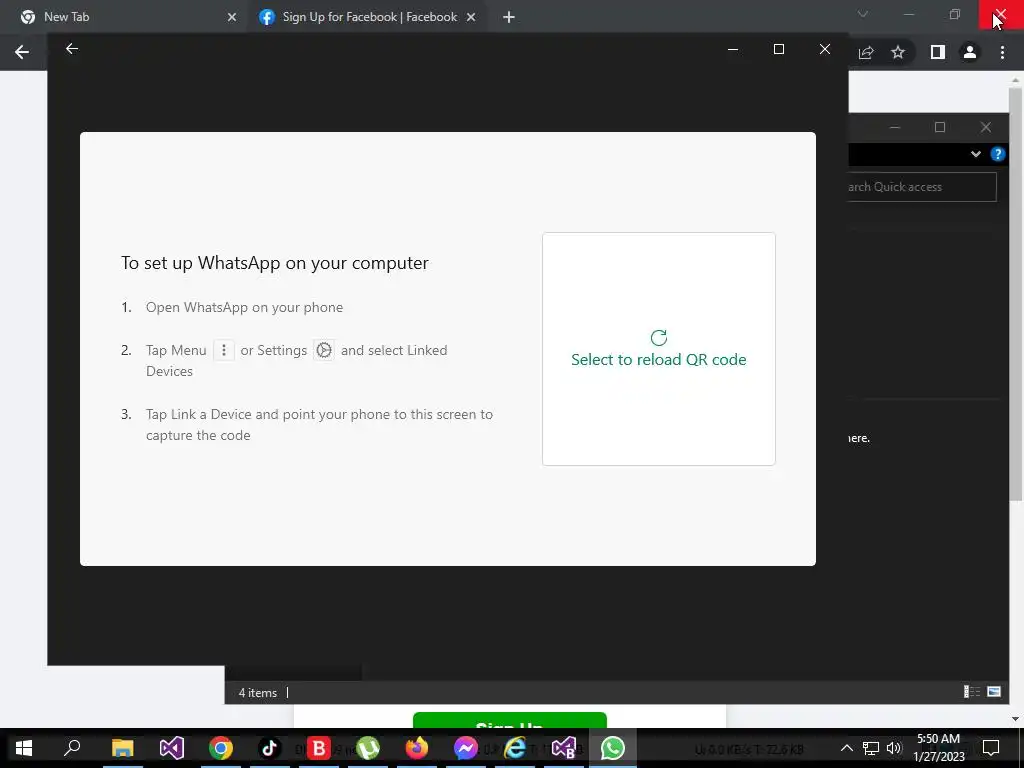
Task: Click Select to reload QR code text
Action: (x=658, y=359)
